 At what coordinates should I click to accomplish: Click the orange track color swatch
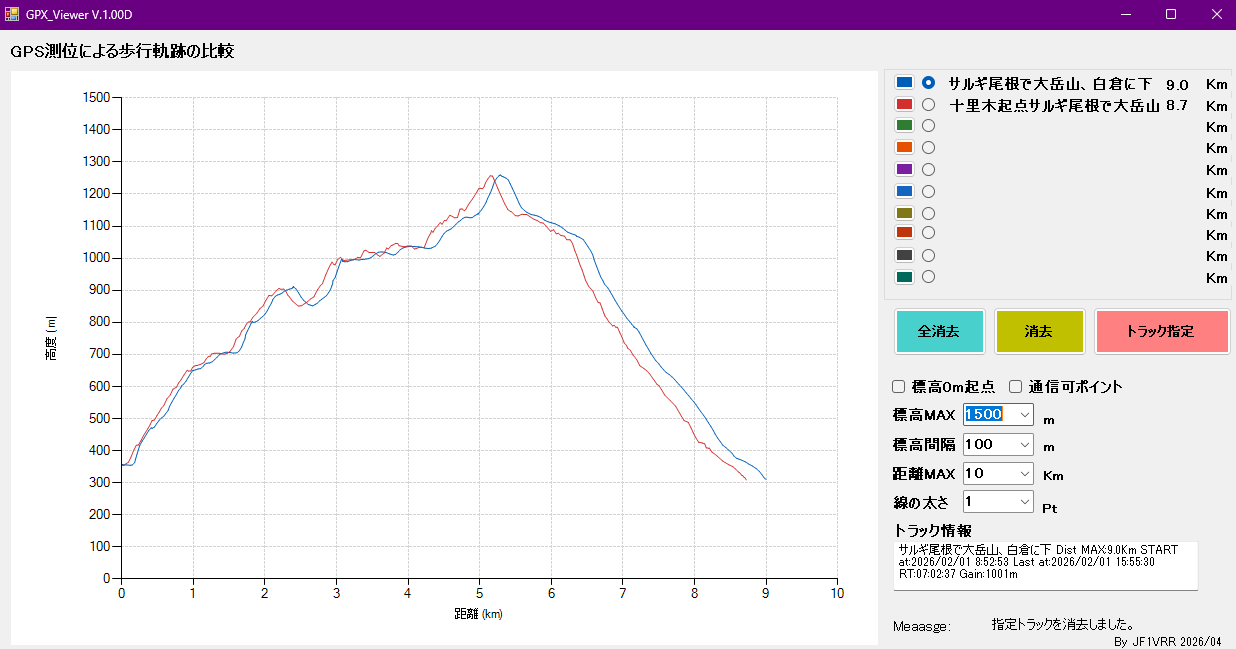(x=905, y=148)
